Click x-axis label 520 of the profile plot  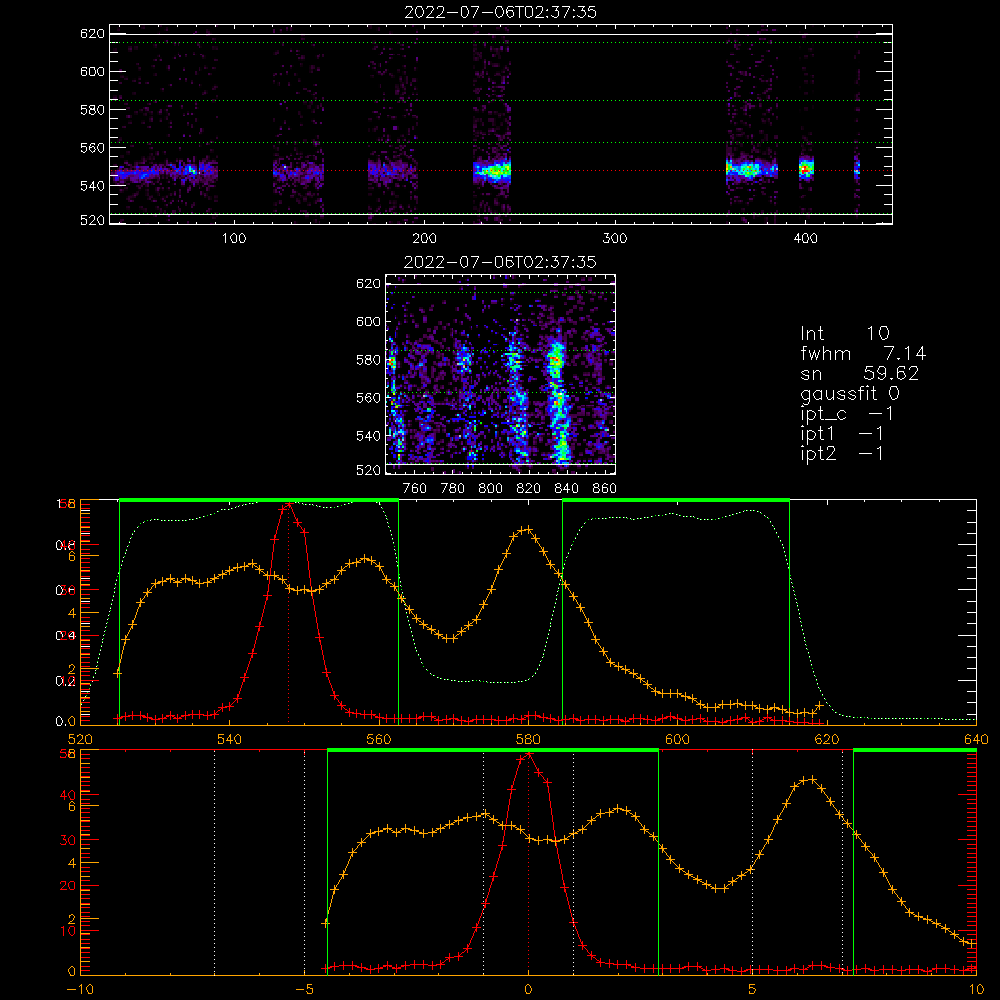pyautogui.click(x=80, y=739)
